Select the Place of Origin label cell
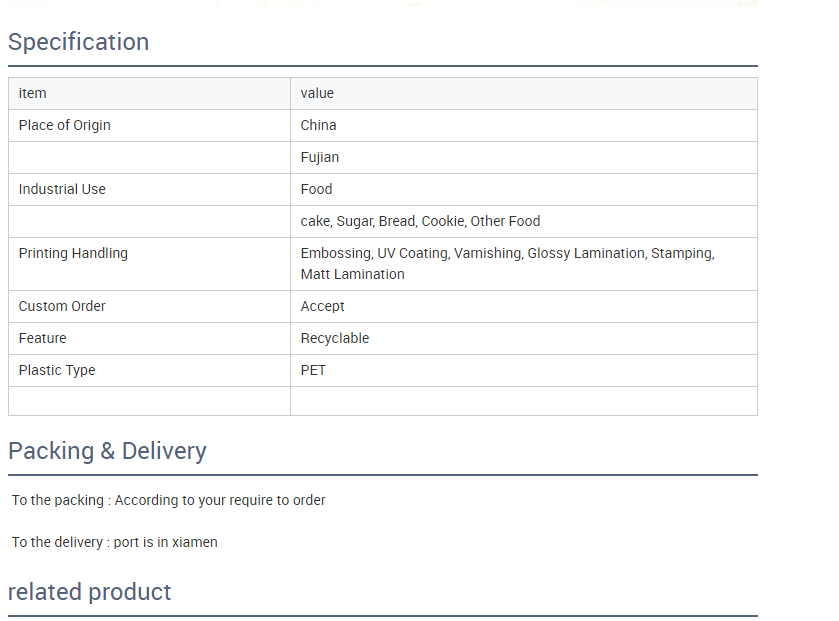Image resolution: width=839 pixels, height=621 pixels. pos(64,125)
